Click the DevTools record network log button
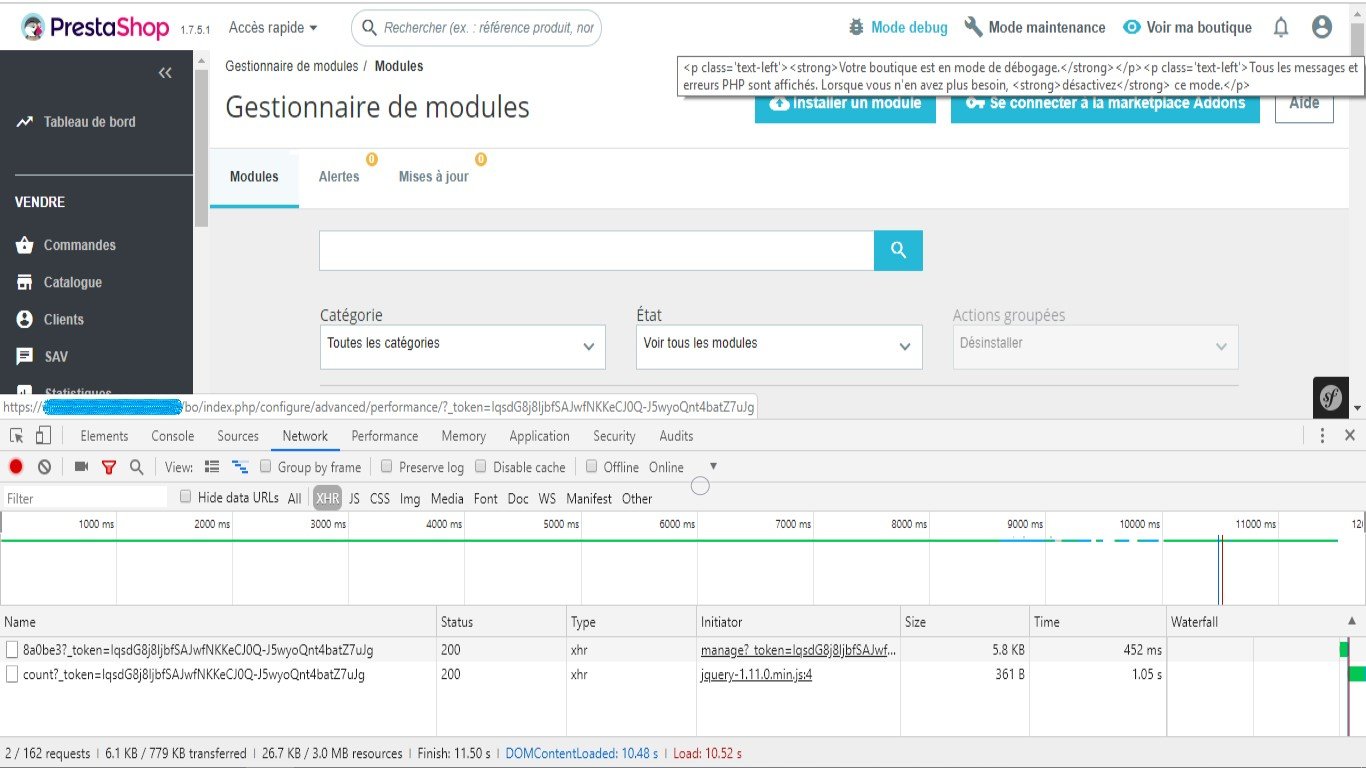The width and height of the screenshot is (1366, 768). tap(16, 467)
